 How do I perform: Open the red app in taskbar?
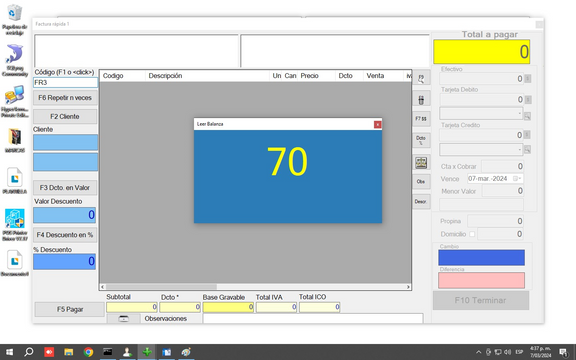click(49, 352)
